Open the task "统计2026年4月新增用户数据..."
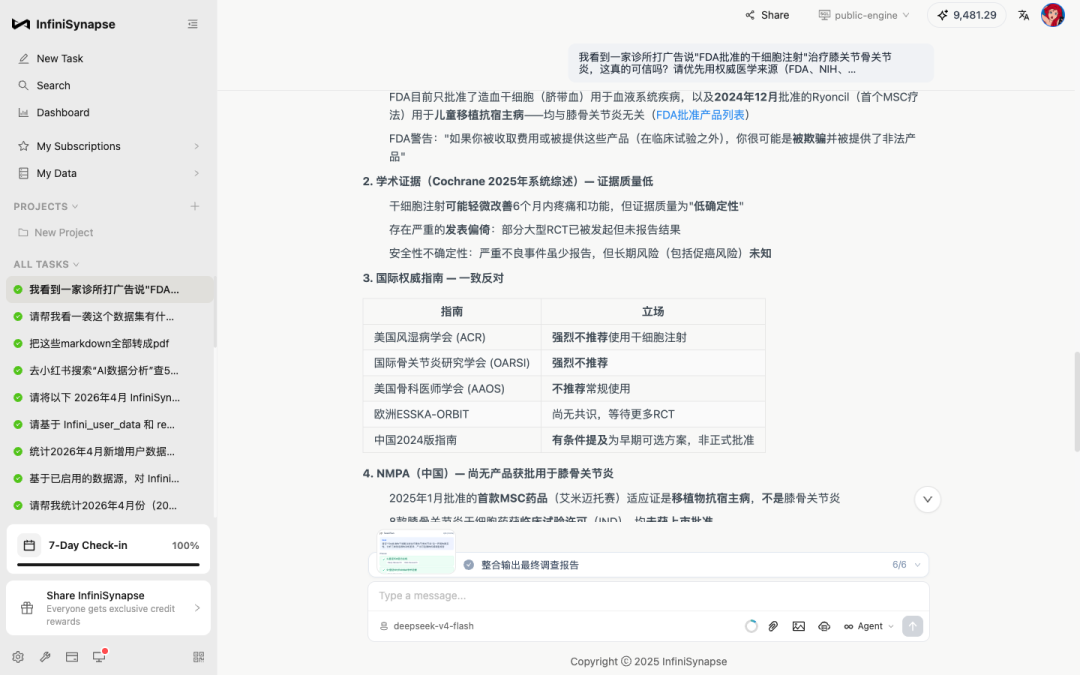Viewport: 1080px width, 675px height. [x=110, y=451]
